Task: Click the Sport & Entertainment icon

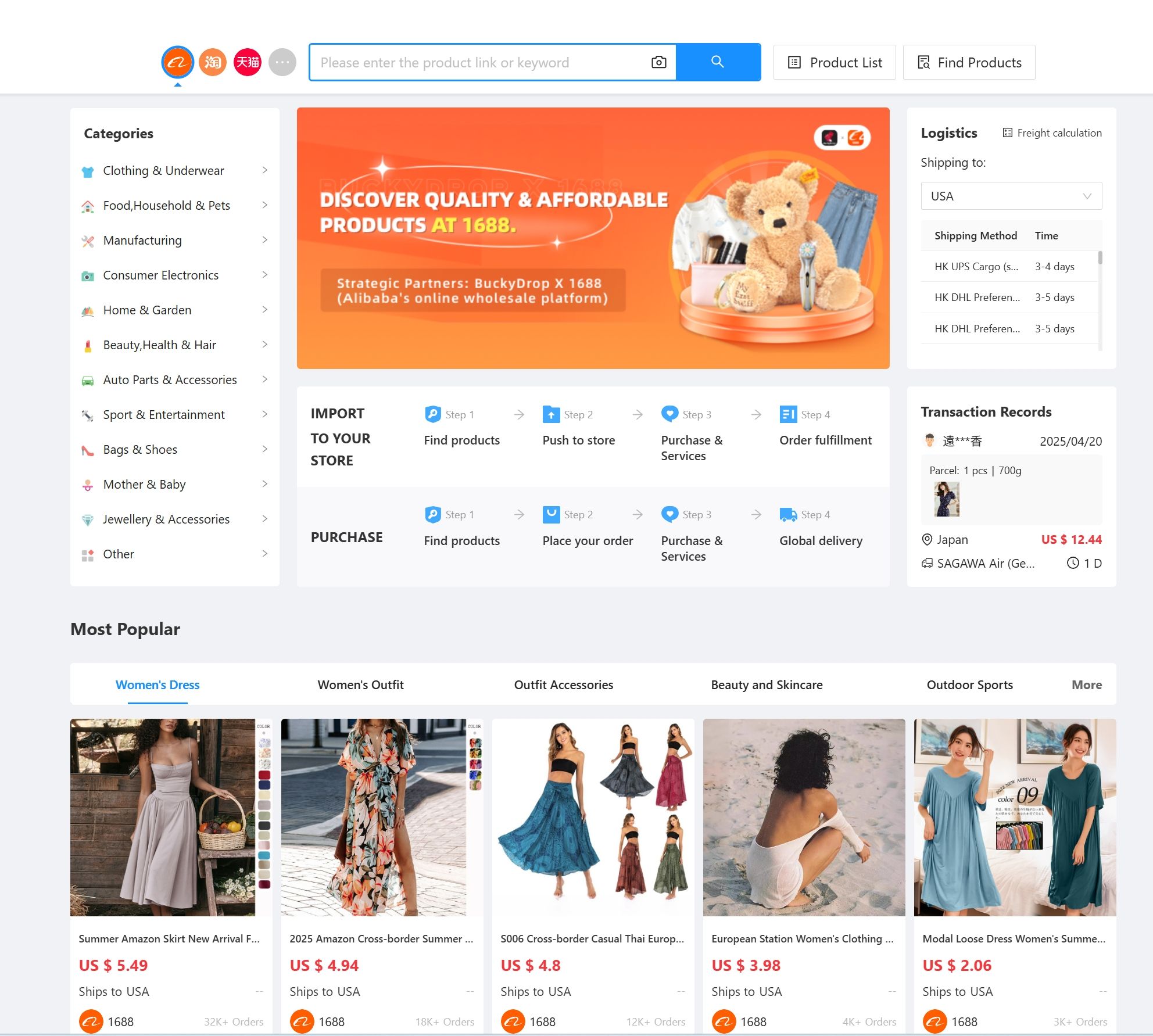Action: click(88, 415)
